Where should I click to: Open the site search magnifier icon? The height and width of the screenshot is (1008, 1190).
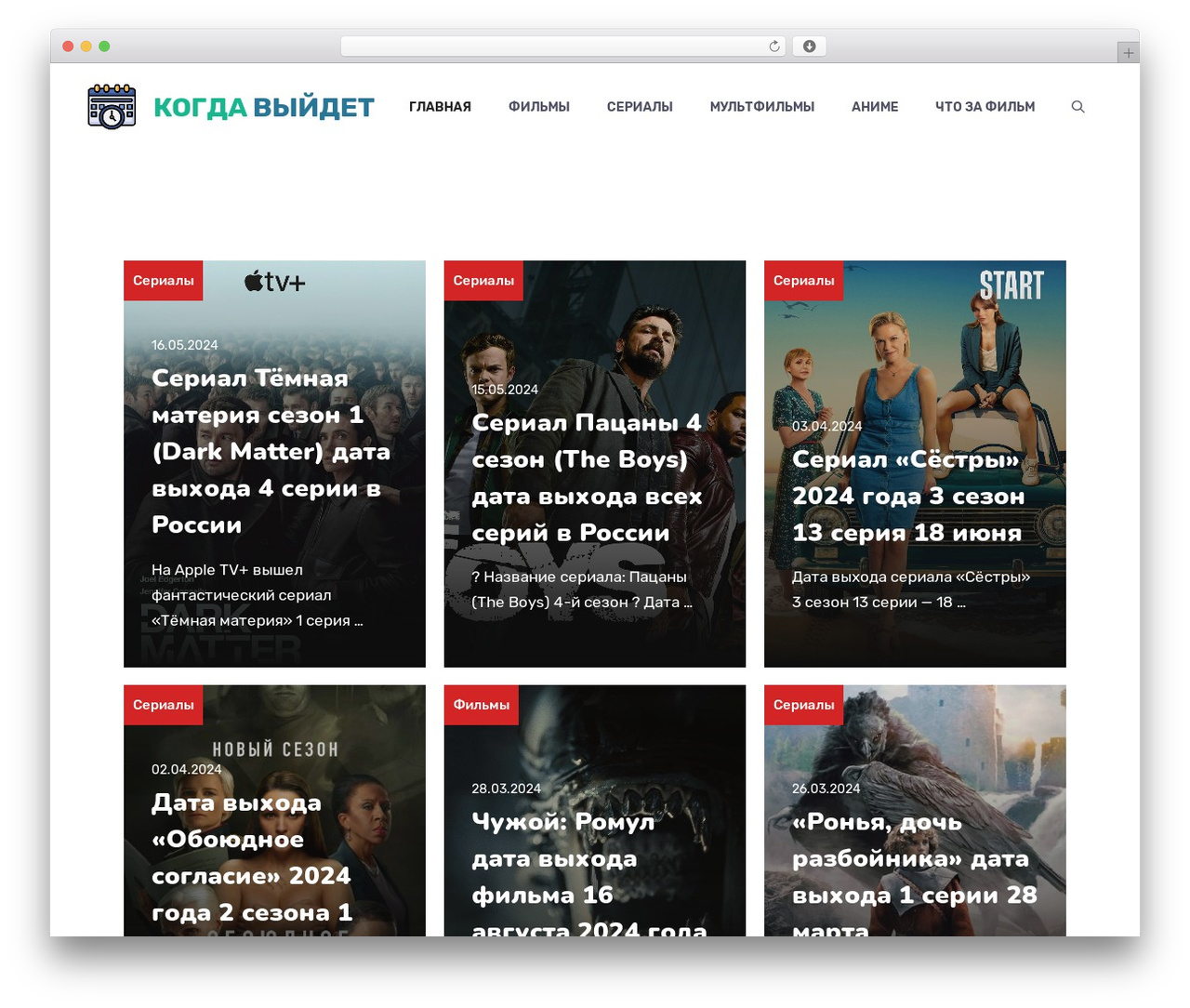[x=1078, y=107]
